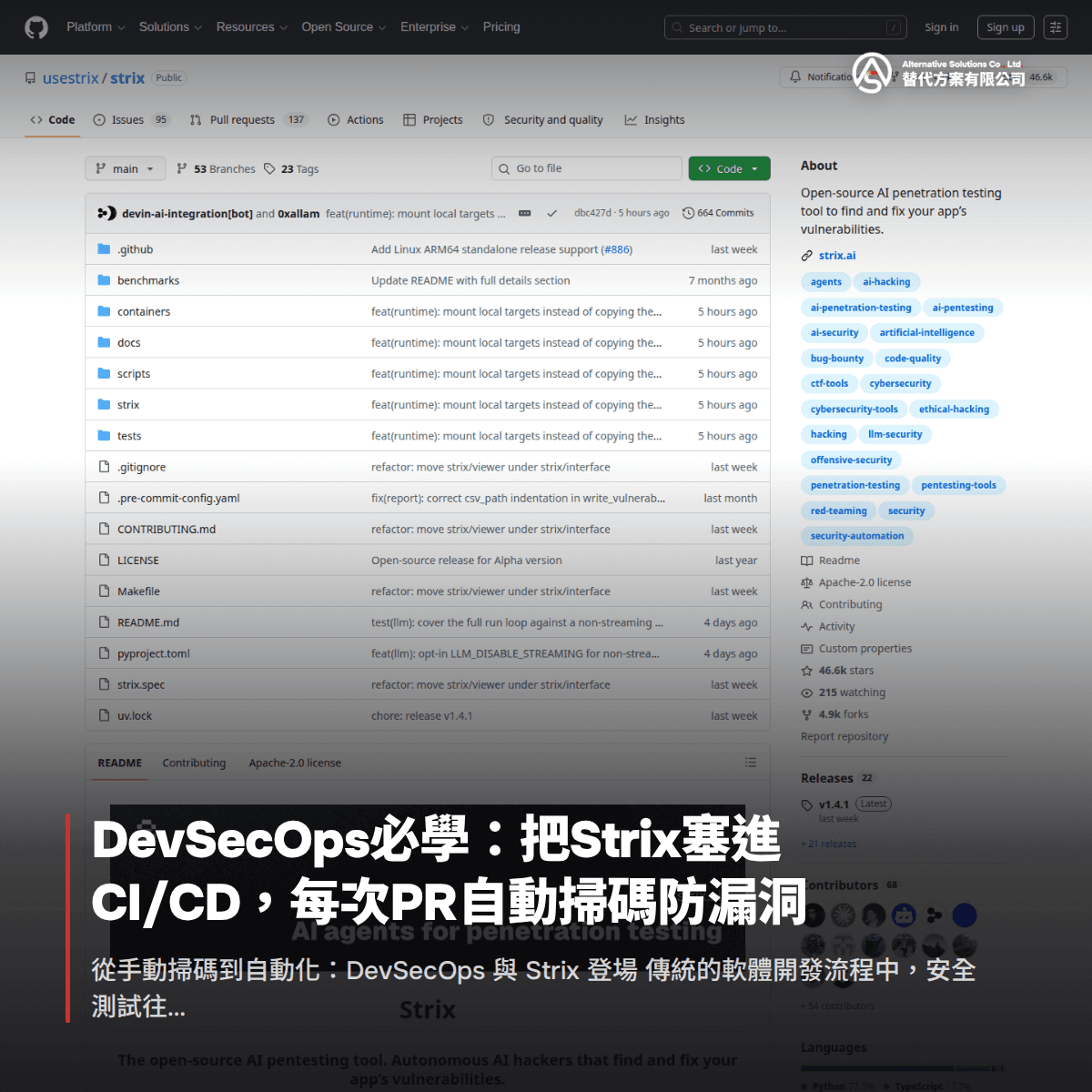Select the README tab
Image resolution: width=1092 pixels, height=1092 pixels.
point(120,763)
